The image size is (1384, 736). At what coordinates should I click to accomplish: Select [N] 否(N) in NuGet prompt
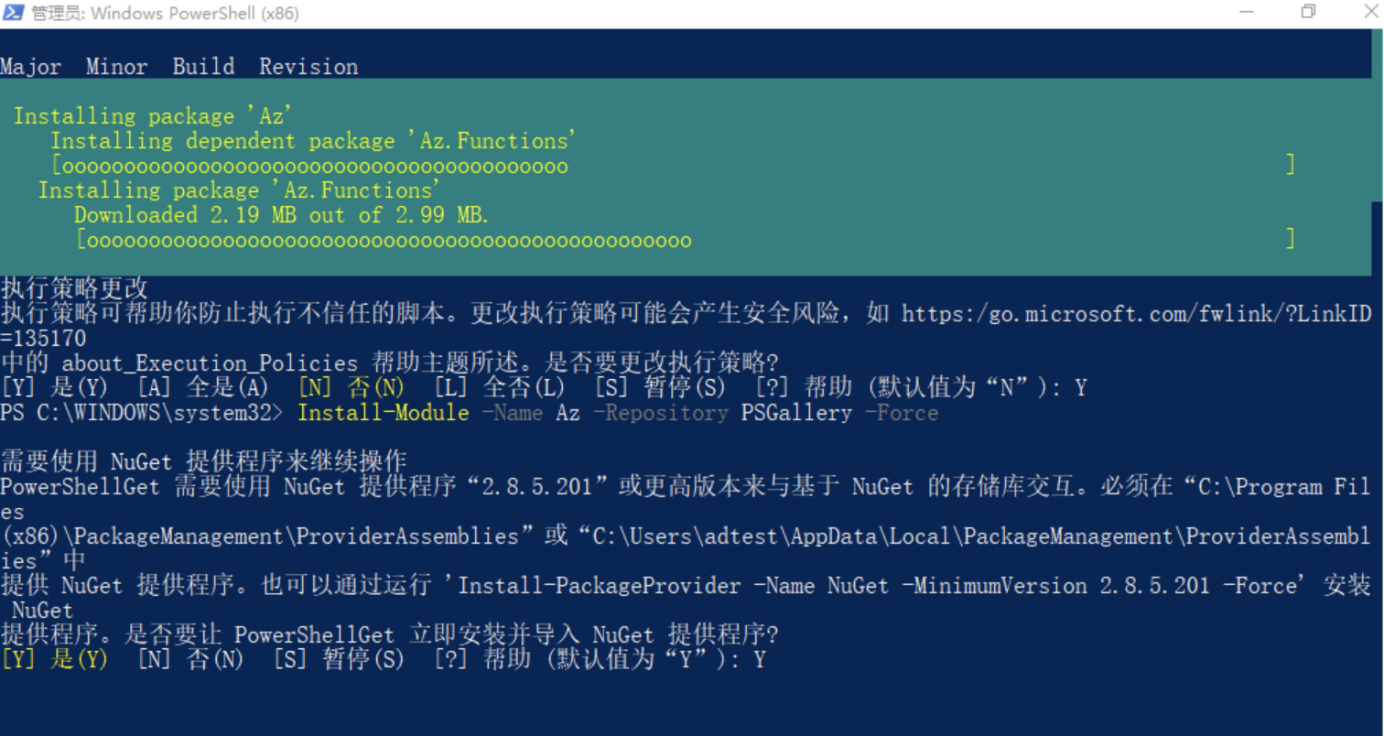coord(190,660)
